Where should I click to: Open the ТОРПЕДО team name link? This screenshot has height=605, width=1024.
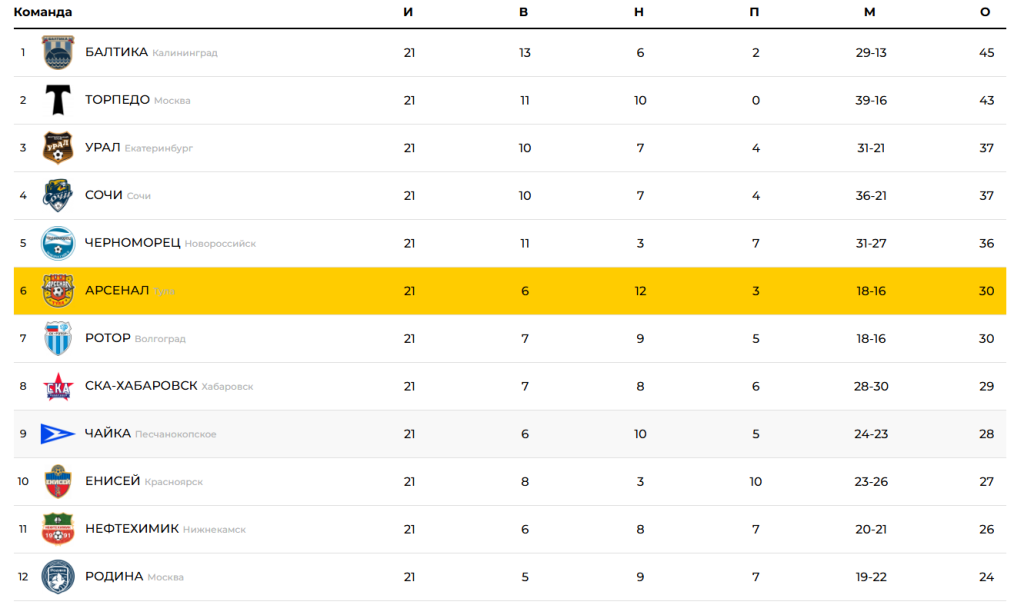pos(117,100)
